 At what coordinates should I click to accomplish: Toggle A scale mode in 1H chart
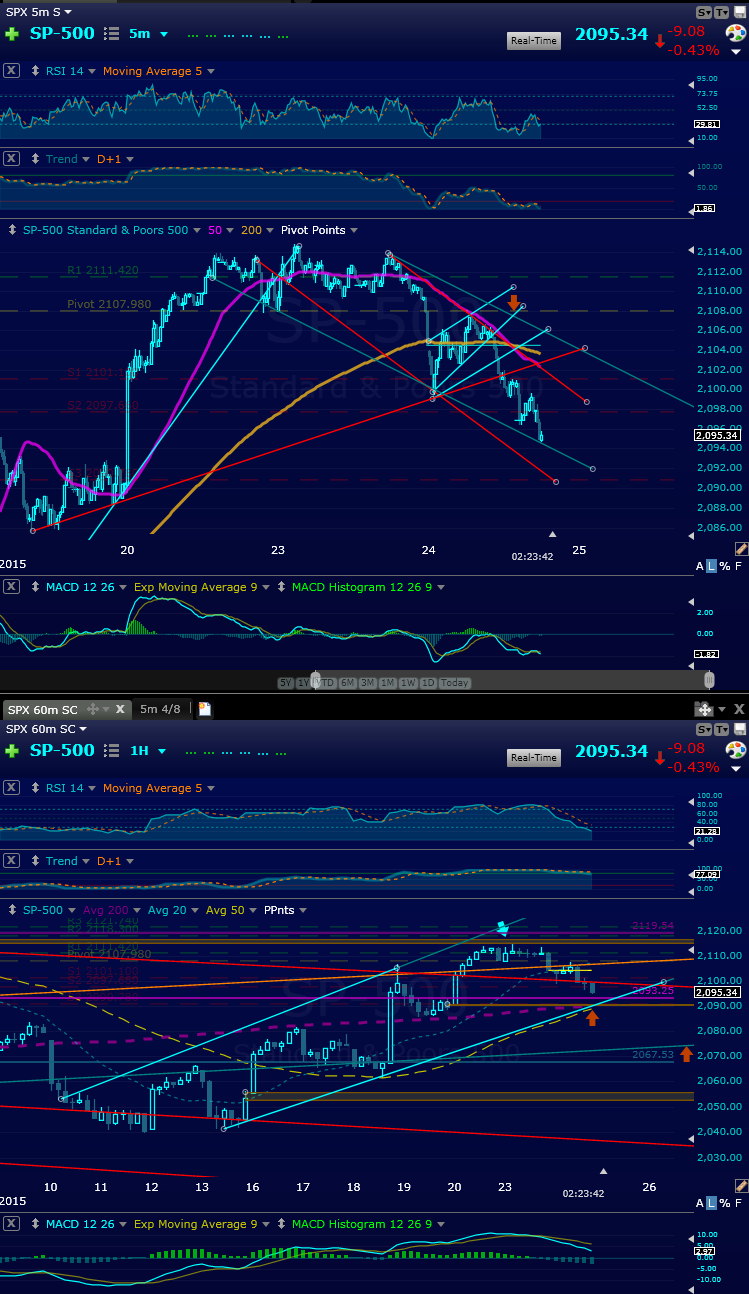(700, 1202)
